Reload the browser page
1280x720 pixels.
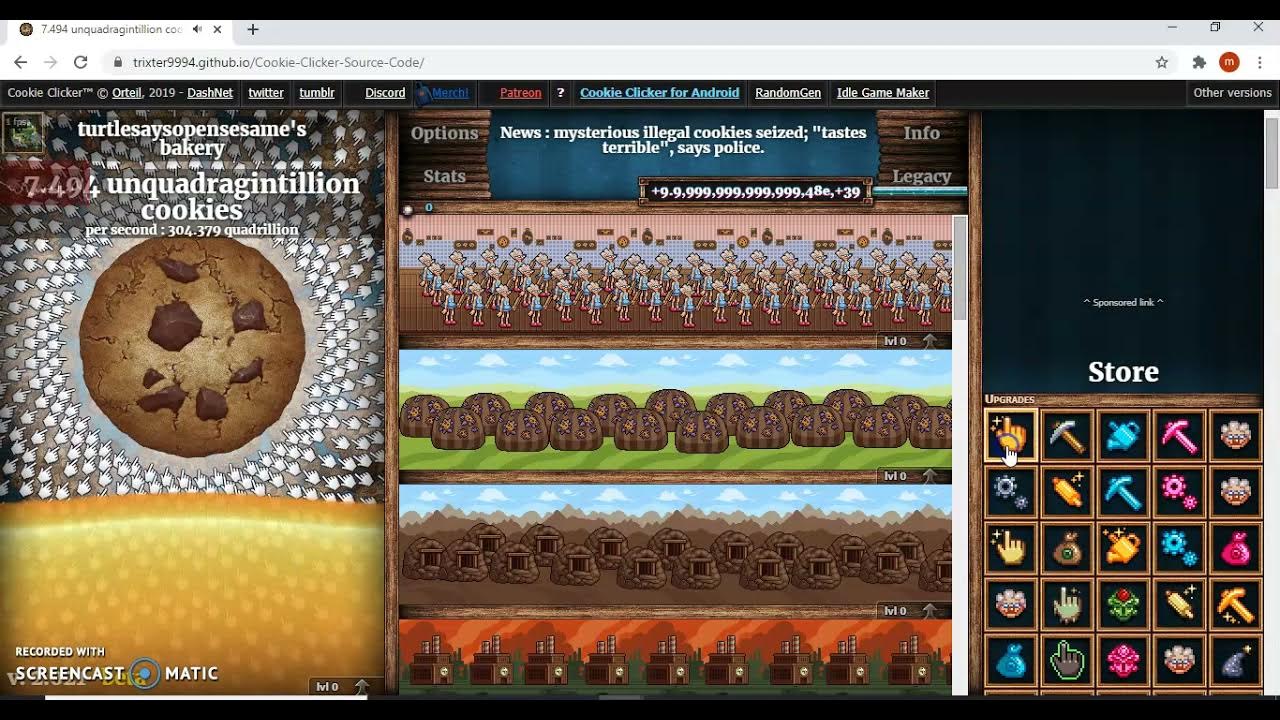[x=80, y=62]
